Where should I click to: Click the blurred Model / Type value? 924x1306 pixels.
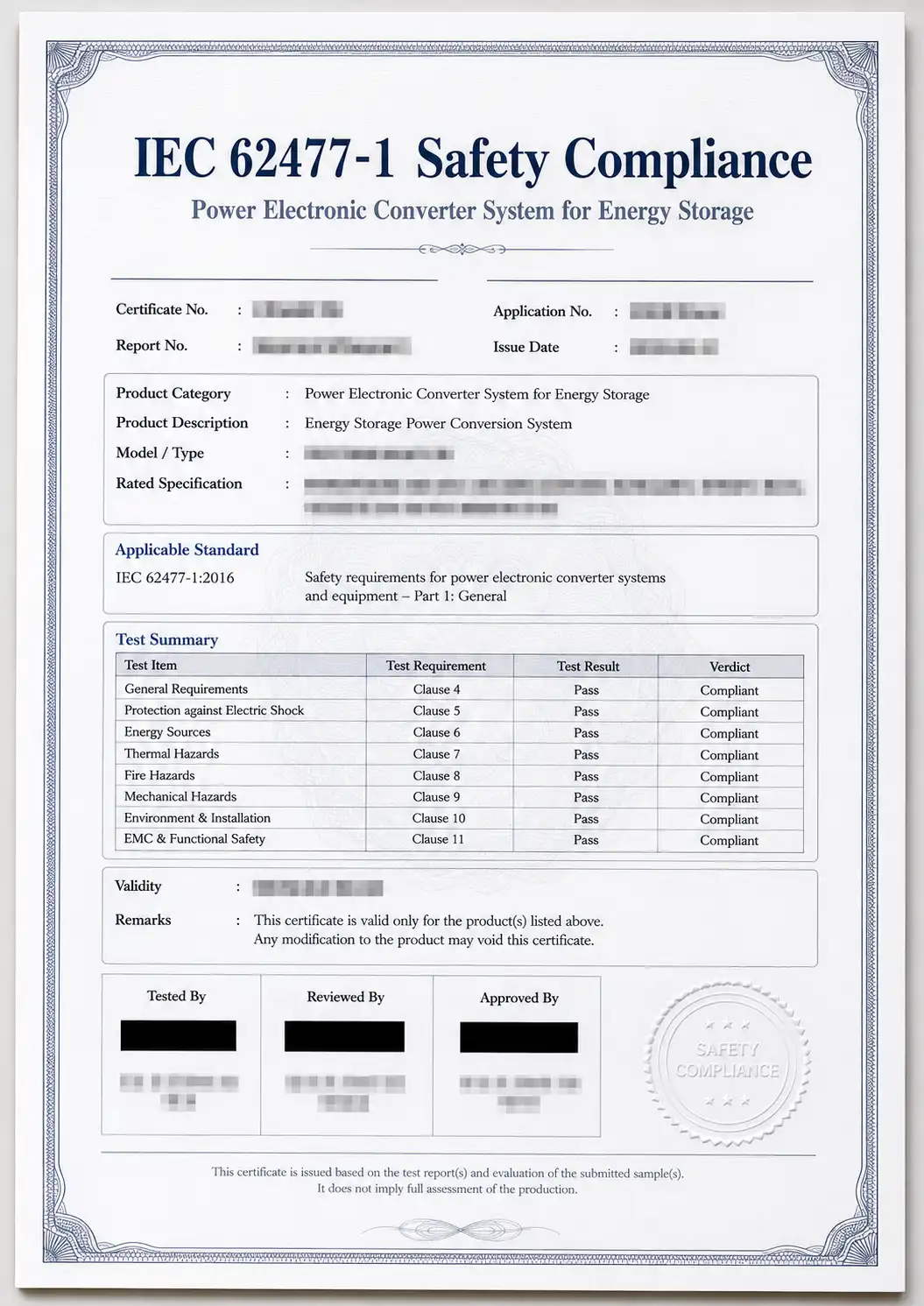tap(379, 454)
